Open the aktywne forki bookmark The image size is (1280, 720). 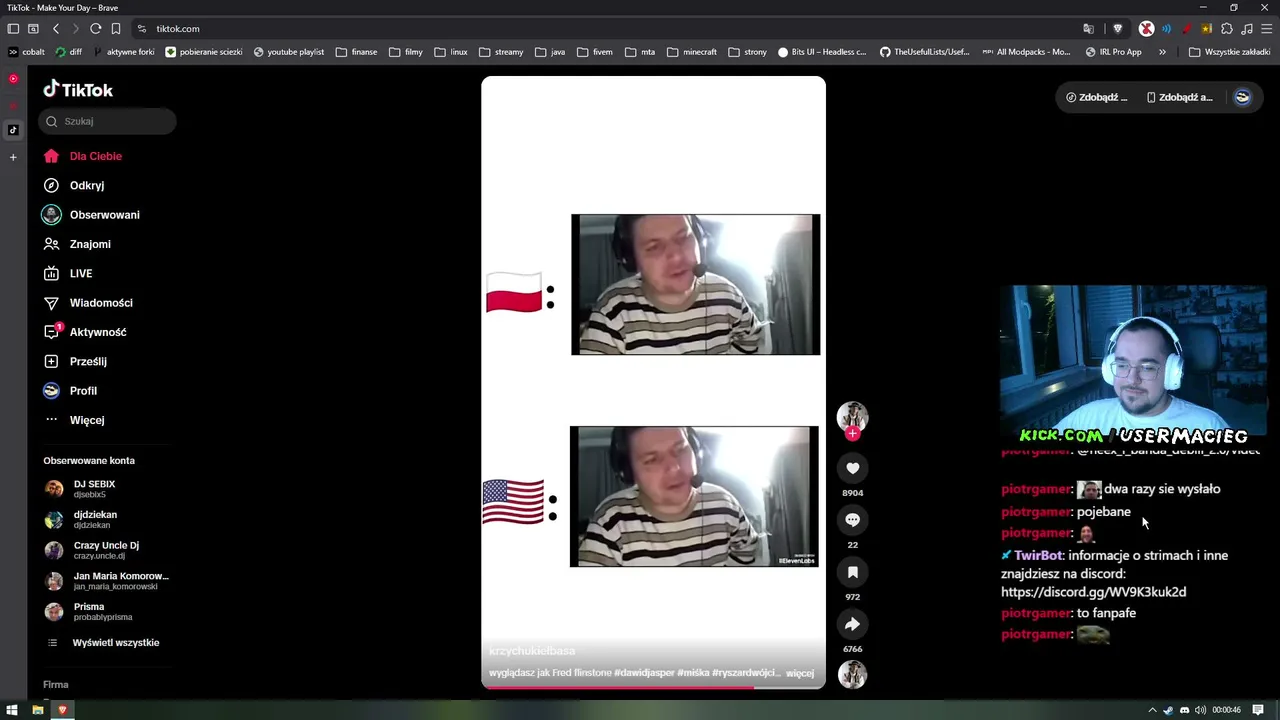coord(124,52)
